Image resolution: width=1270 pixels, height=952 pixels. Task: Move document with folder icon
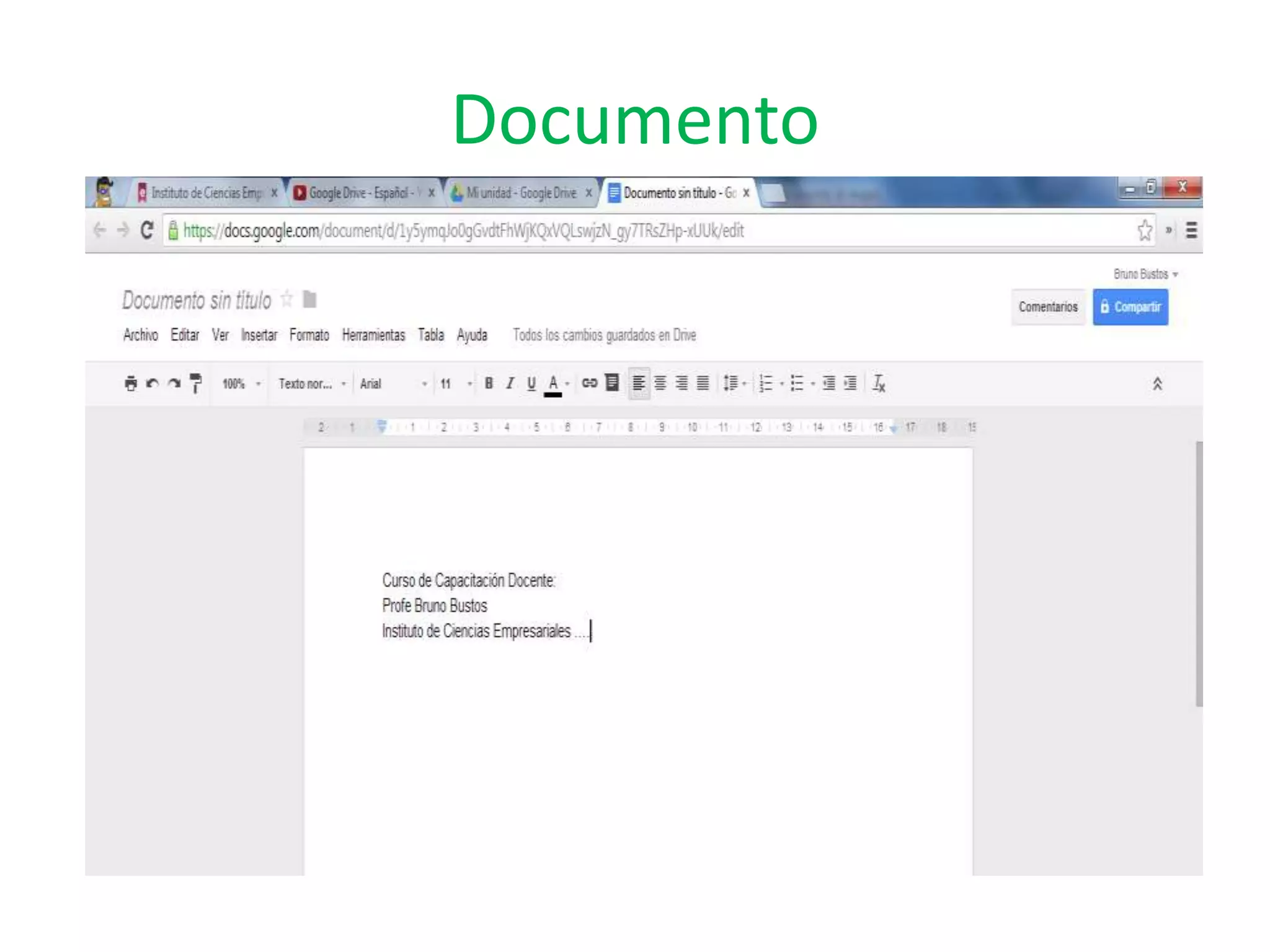click(309, 299)
